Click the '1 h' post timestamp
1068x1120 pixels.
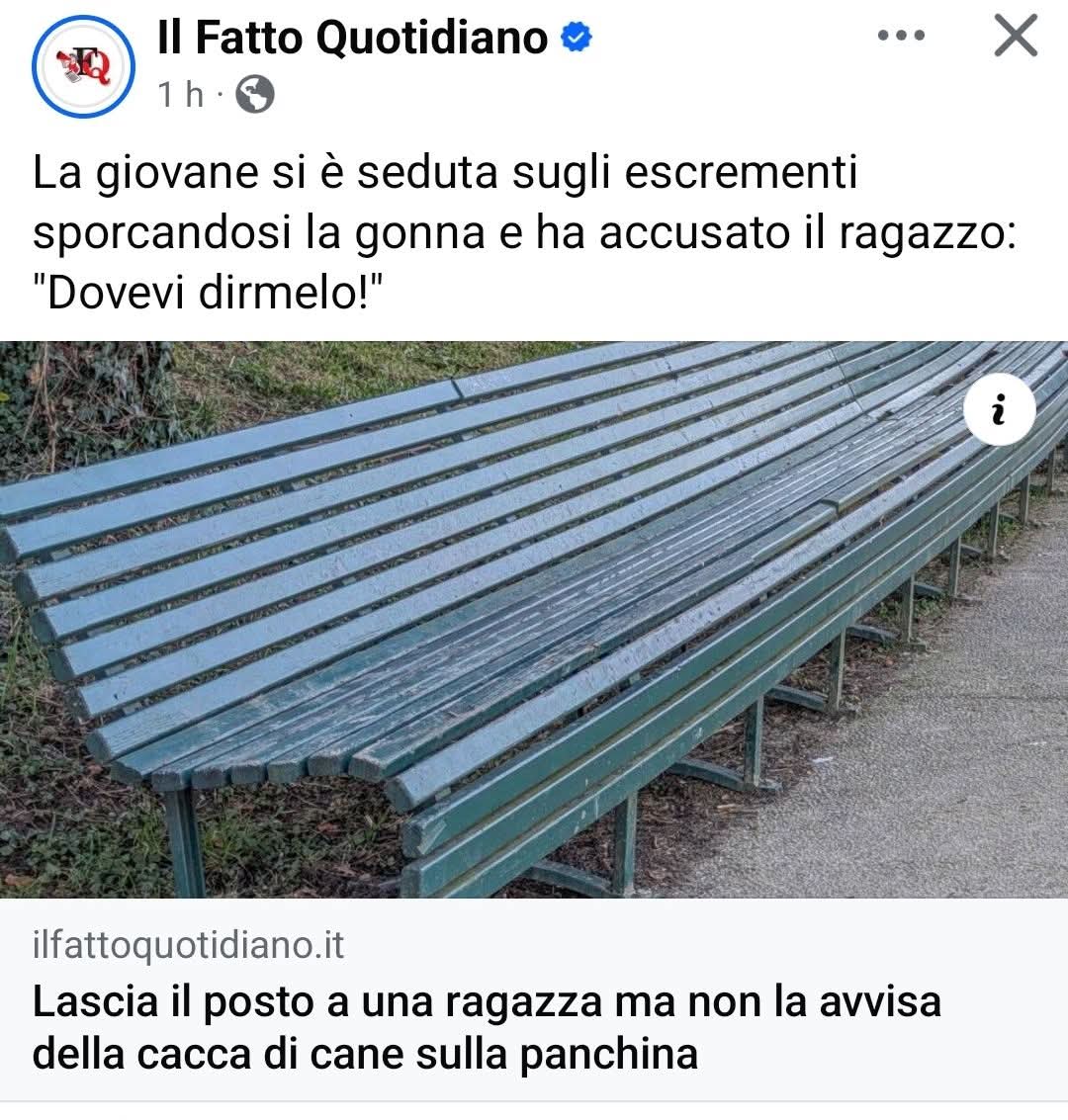click(181, 94)
